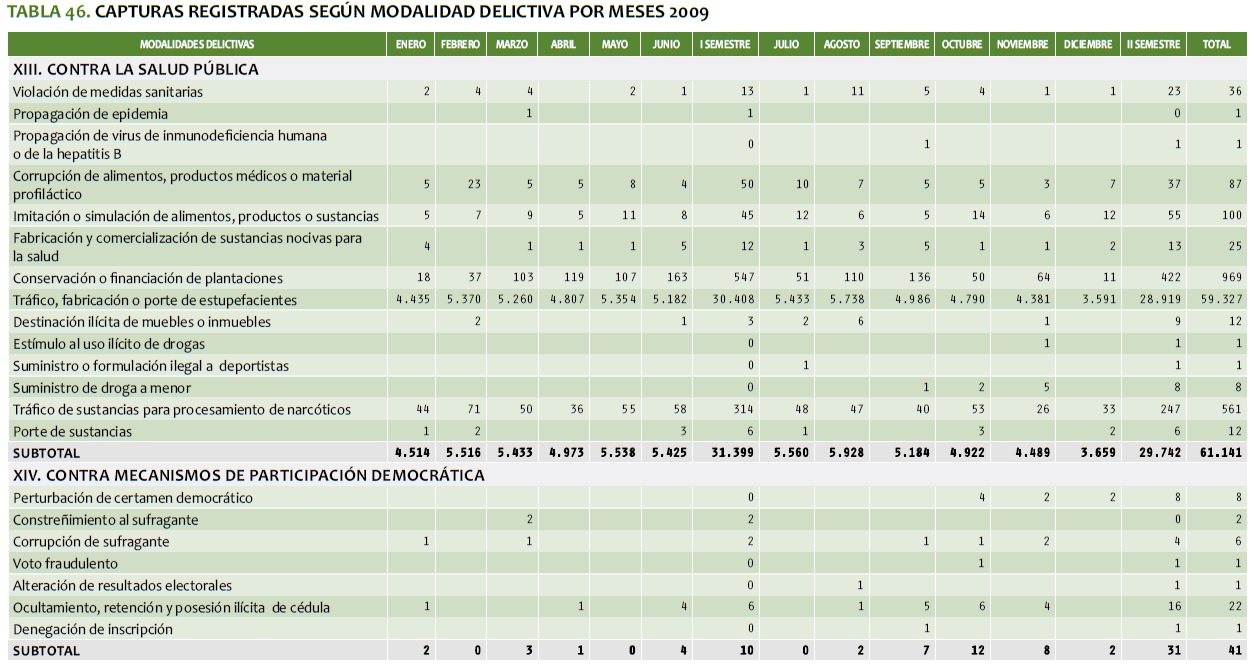Click subtotal total value '61.141'
This screenshot has width=1250, height=664.
pos(1222,453)
